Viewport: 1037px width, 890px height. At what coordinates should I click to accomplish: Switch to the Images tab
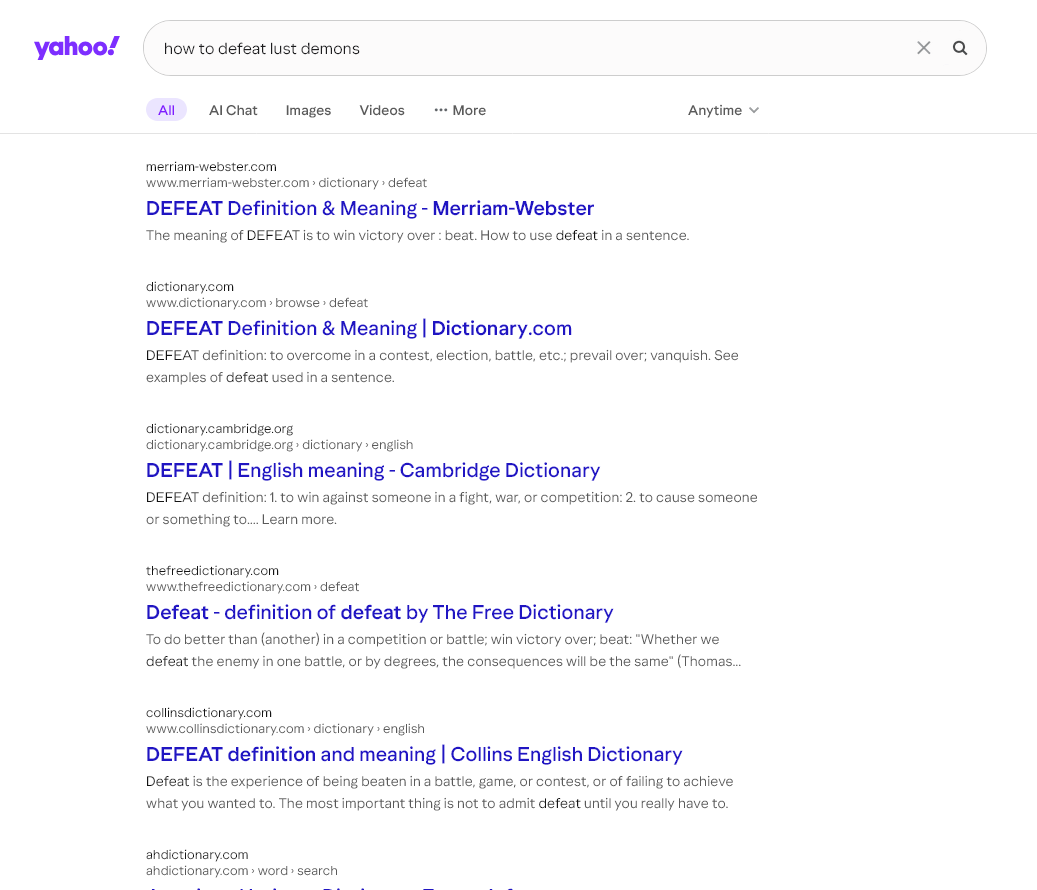point(308,110)
